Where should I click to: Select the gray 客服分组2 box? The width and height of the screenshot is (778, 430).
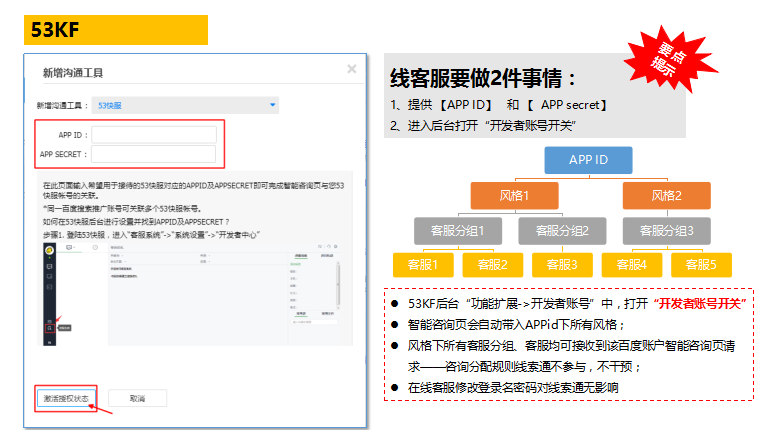pos(562,231)
